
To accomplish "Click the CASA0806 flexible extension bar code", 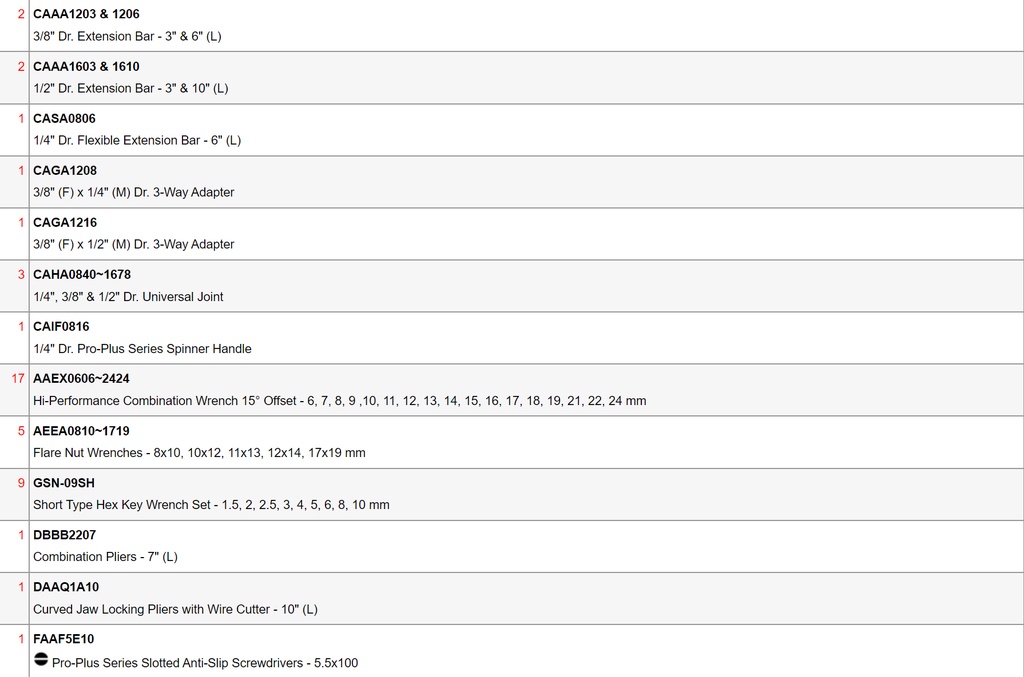I will [x=64, y=119].
